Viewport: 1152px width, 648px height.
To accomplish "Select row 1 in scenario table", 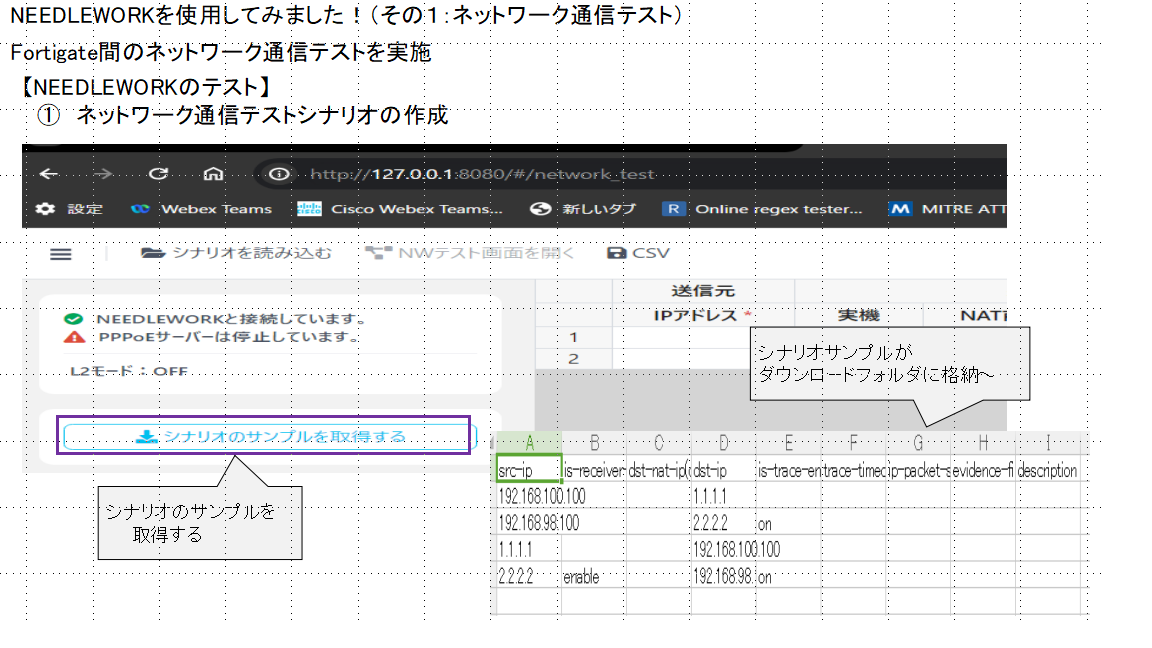I will [574, 337].
